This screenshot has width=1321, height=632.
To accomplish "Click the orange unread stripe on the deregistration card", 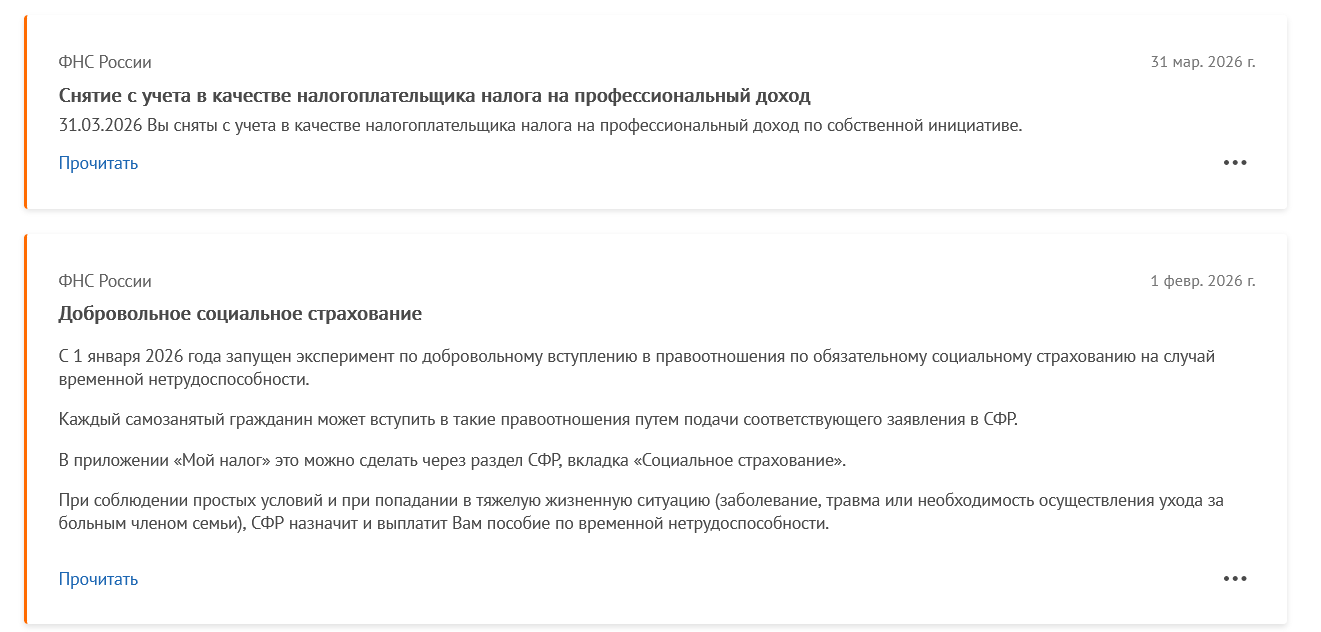I will [26, 112].
